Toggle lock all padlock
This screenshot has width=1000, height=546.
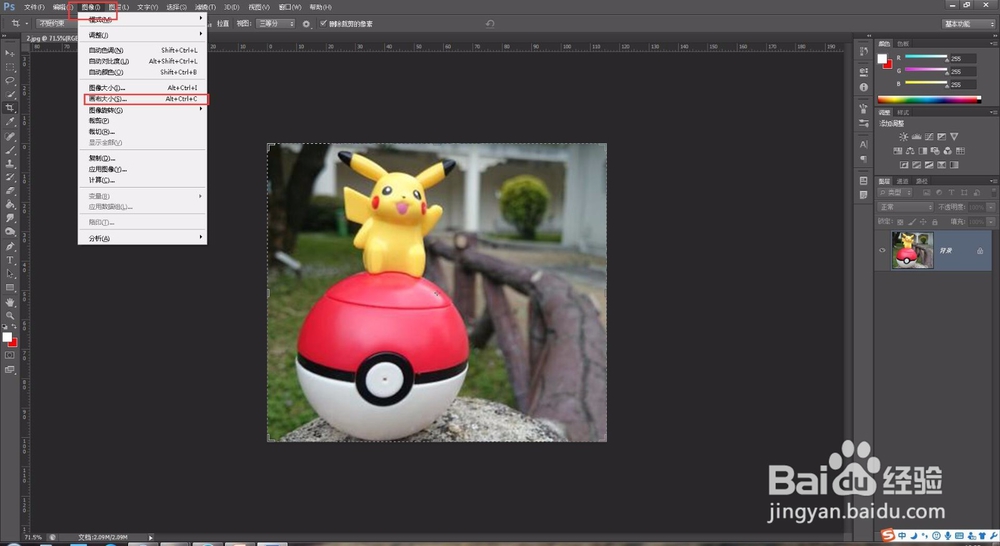click(935, 221)
